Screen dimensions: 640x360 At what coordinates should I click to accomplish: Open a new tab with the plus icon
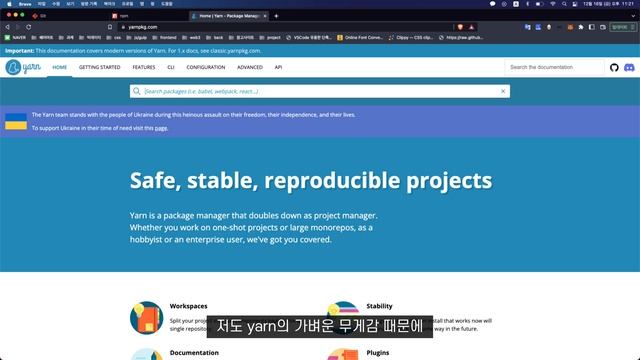276,16
